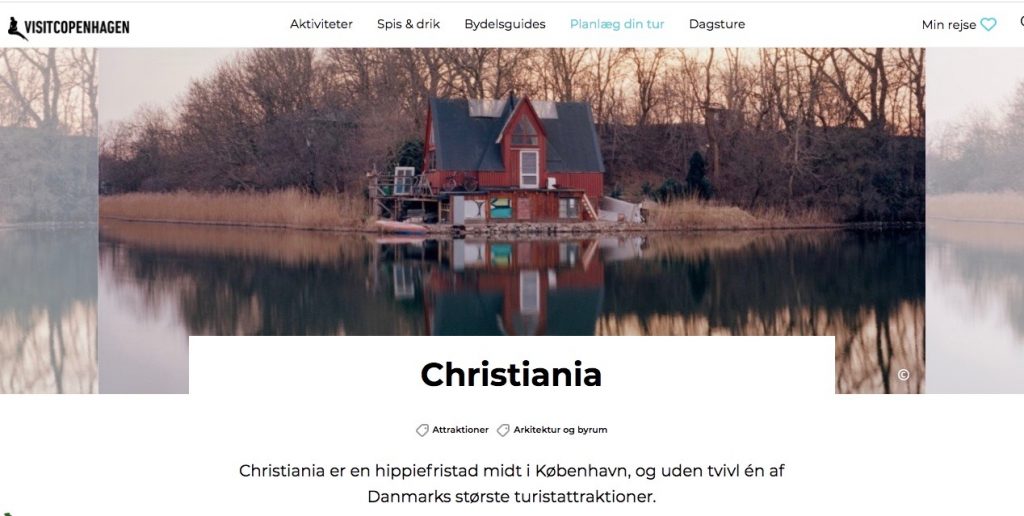Click the Christiania page heading
Screen dimensions: 1024x516
[511, 375]
